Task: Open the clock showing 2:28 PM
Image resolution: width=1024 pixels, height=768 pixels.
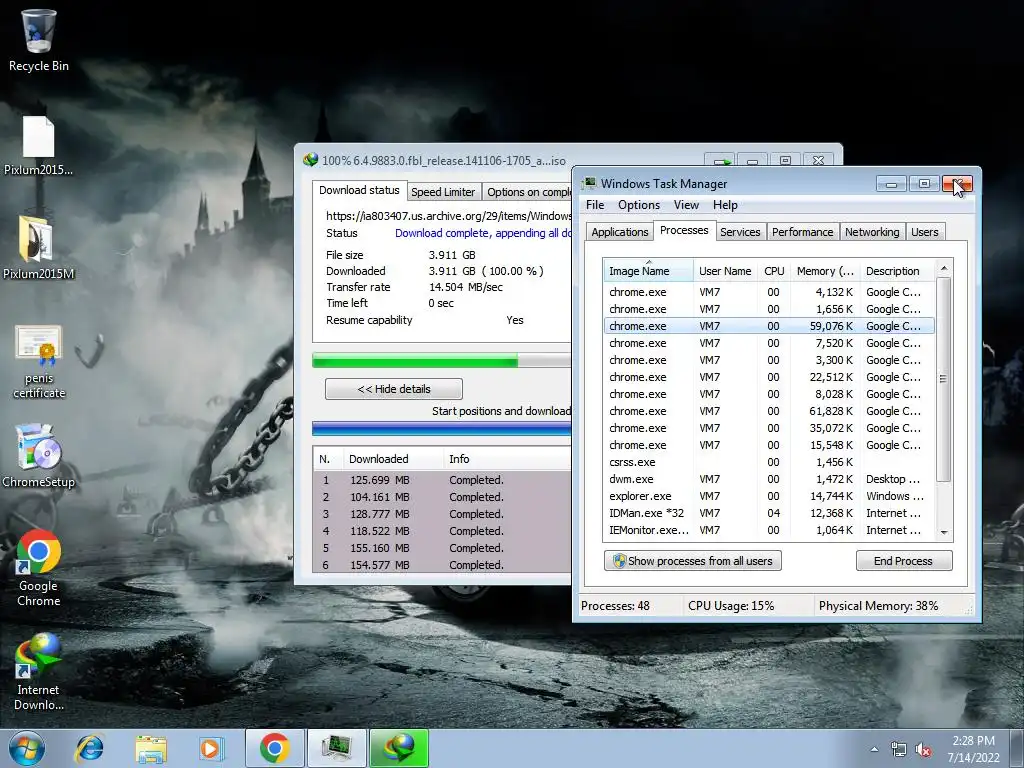Action: (973, 749)
